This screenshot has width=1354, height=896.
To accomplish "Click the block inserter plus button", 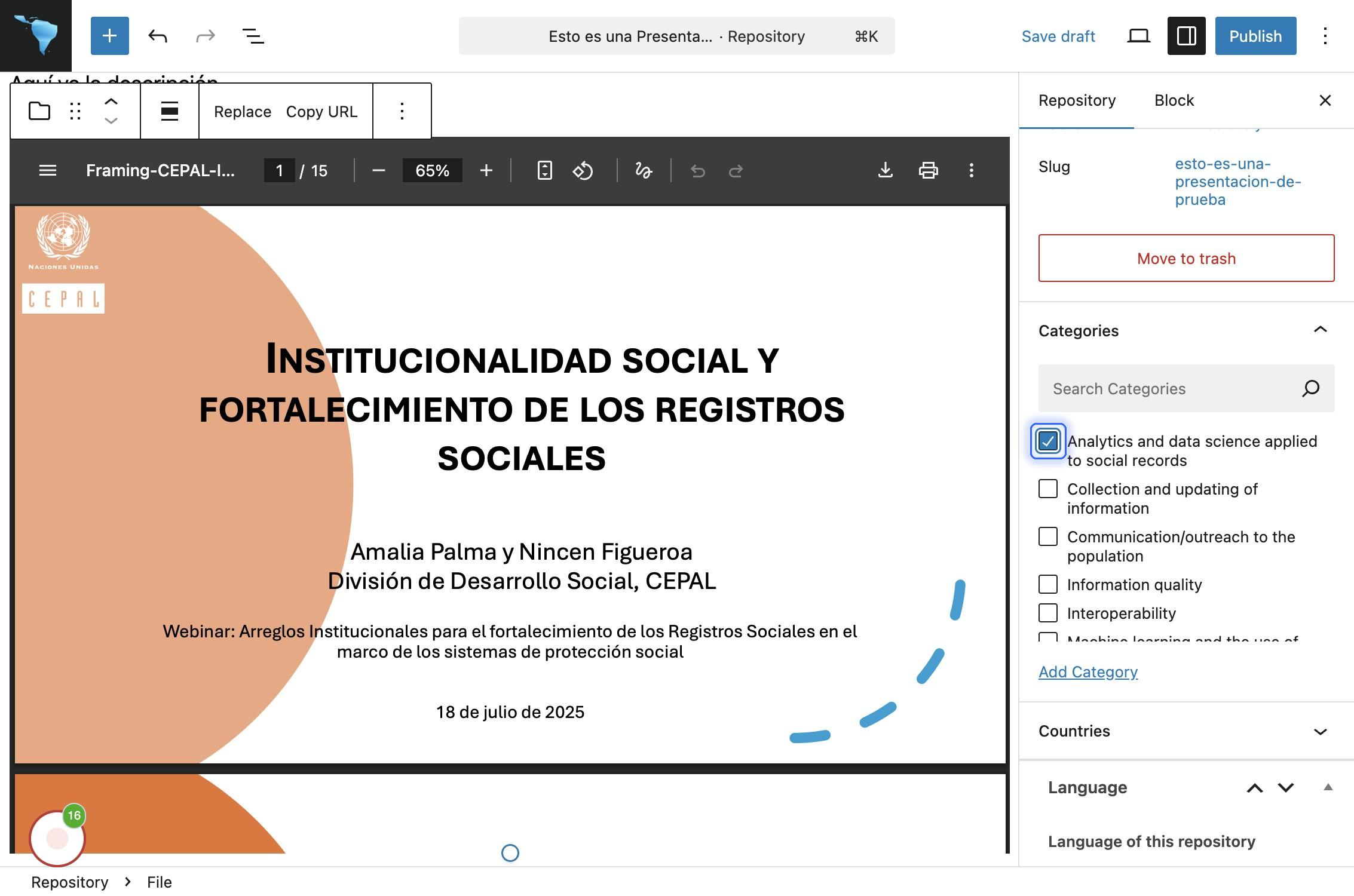I will pyautogui.click(x=109, y=36).
